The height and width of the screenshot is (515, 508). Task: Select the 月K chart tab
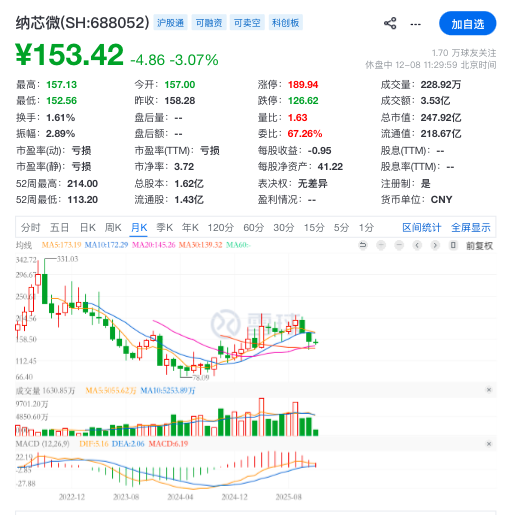point(139,228)
